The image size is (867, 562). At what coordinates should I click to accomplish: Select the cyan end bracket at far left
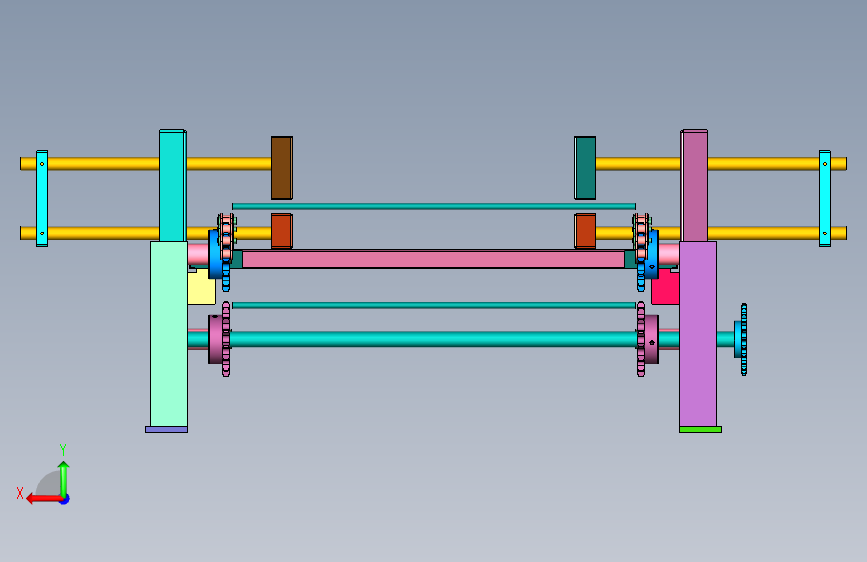pos(42,199)
